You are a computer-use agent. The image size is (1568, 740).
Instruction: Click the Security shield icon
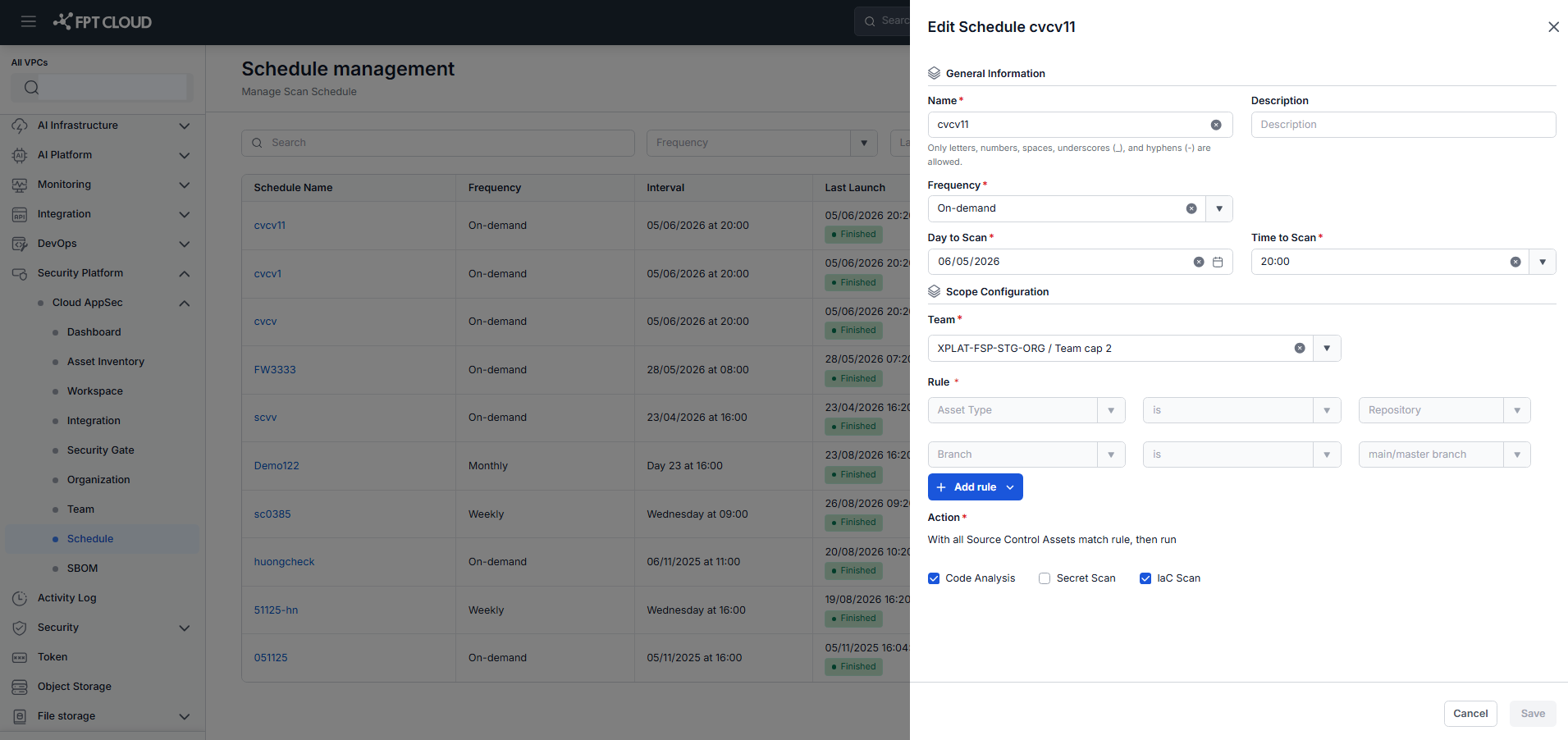(20, 628)
